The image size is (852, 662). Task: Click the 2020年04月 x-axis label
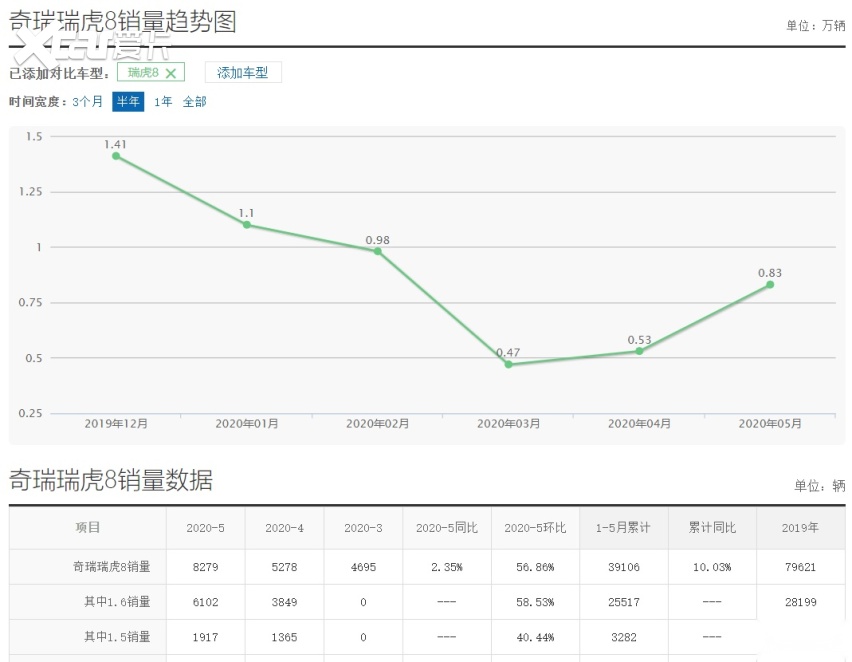(640, 424)
